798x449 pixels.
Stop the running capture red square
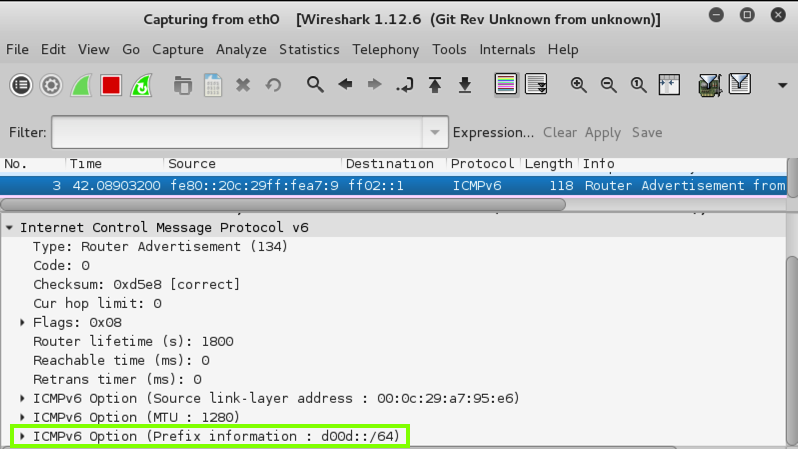point(111,85)
